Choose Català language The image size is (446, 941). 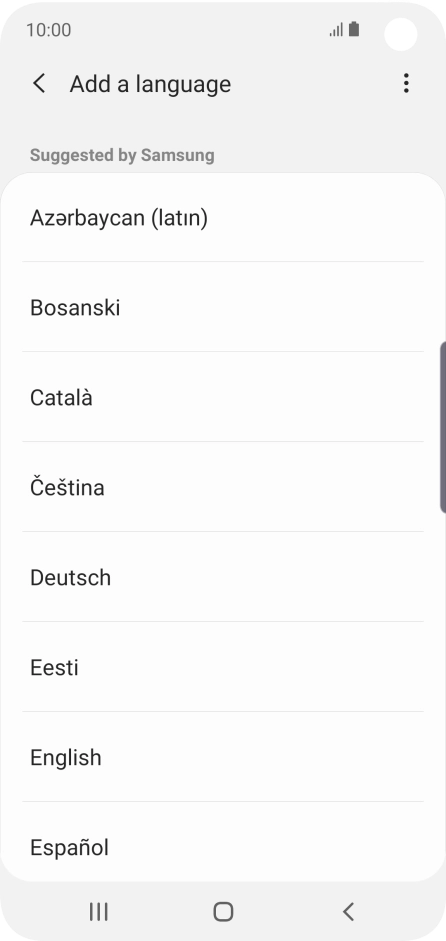pyautogui.click(x=223, y=397)
